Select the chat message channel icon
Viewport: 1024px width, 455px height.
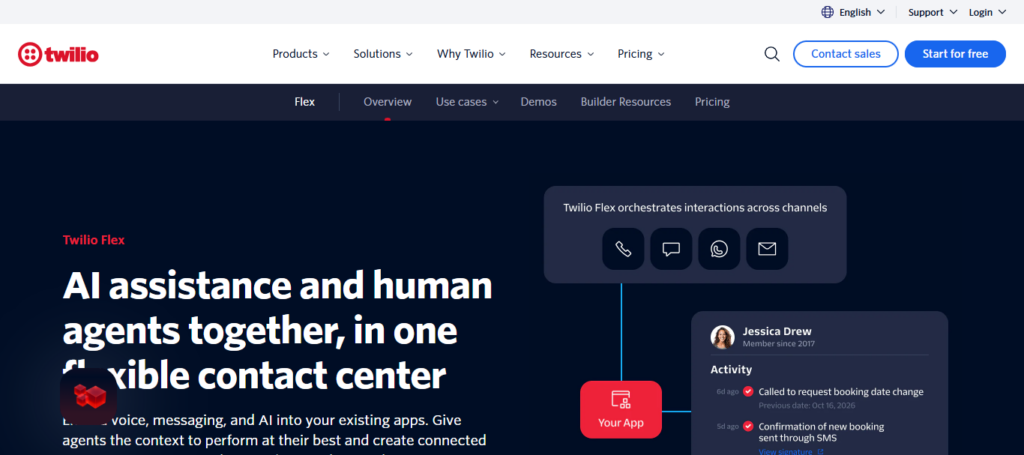[x=671, y=249]
